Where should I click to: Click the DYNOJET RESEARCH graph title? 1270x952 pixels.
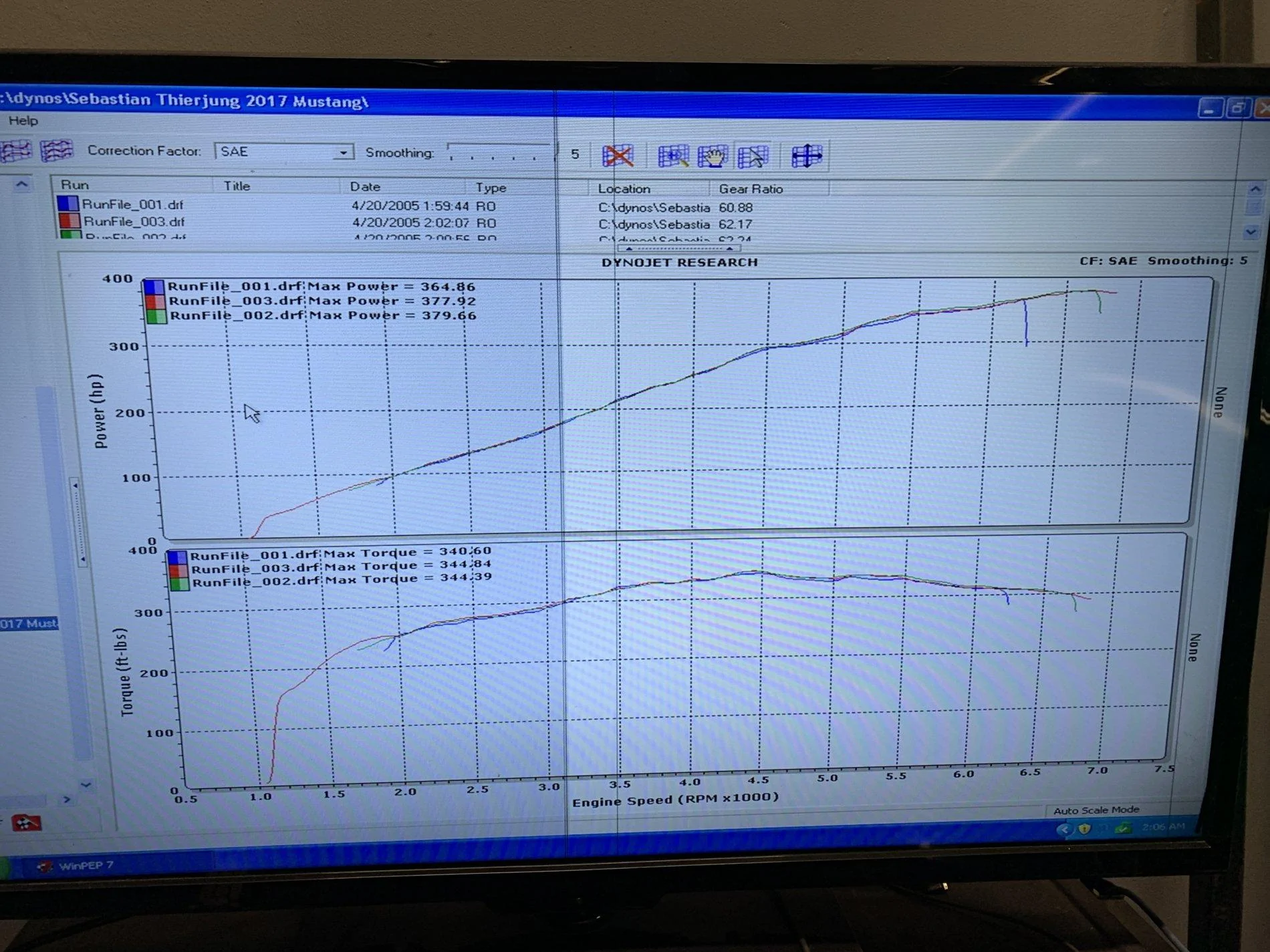click(679, 263)
